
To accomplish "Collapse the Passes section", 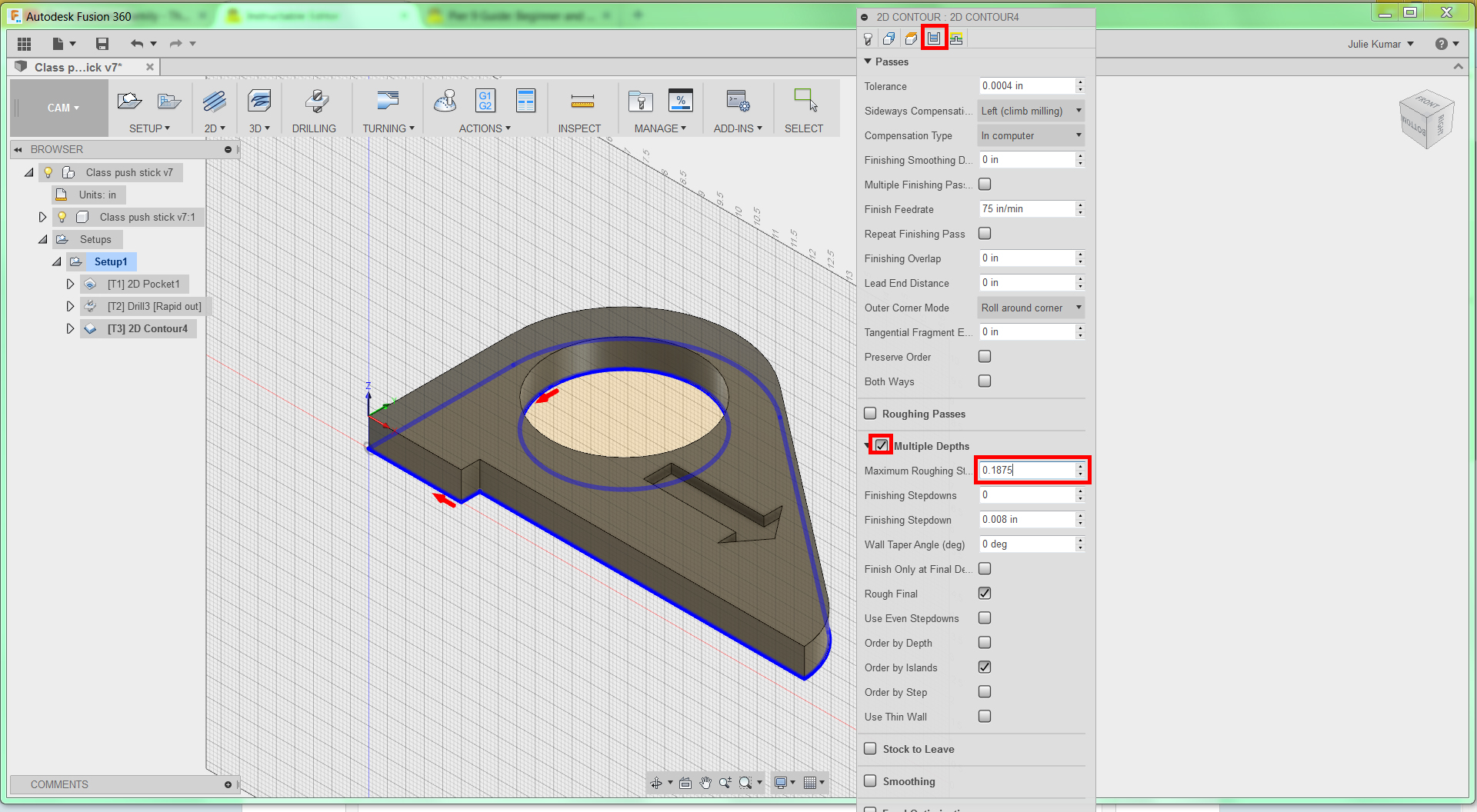I will pos(868,62).
